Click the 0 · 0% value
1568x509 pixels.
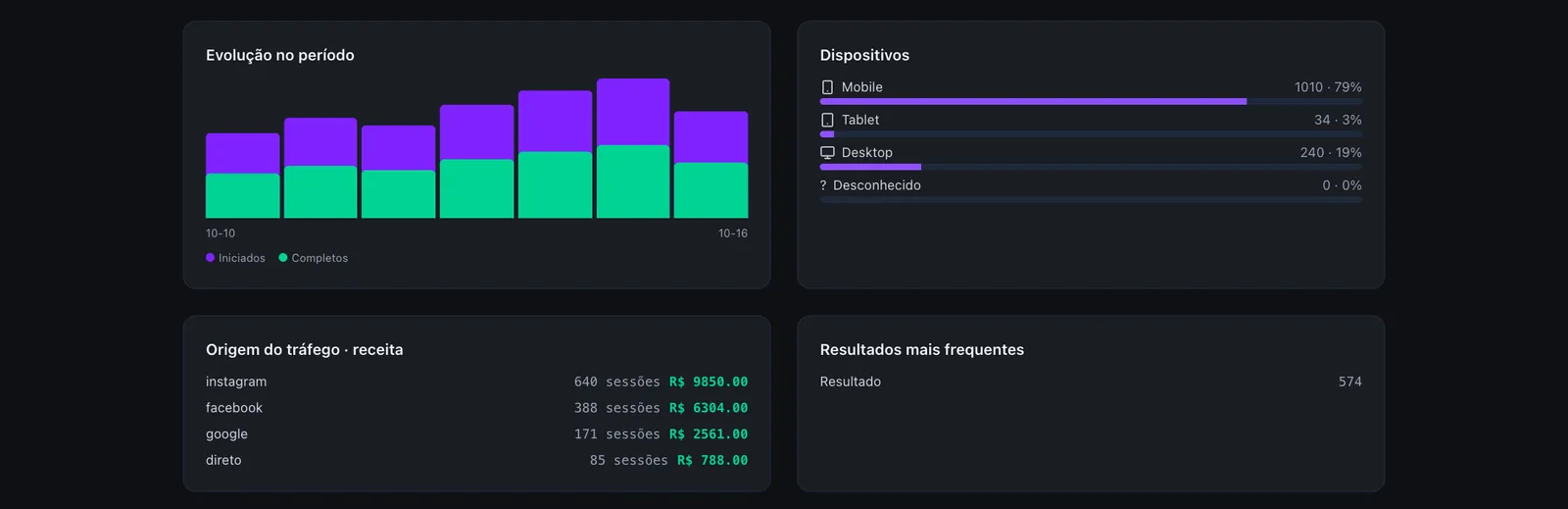(x=1342, y=185)
